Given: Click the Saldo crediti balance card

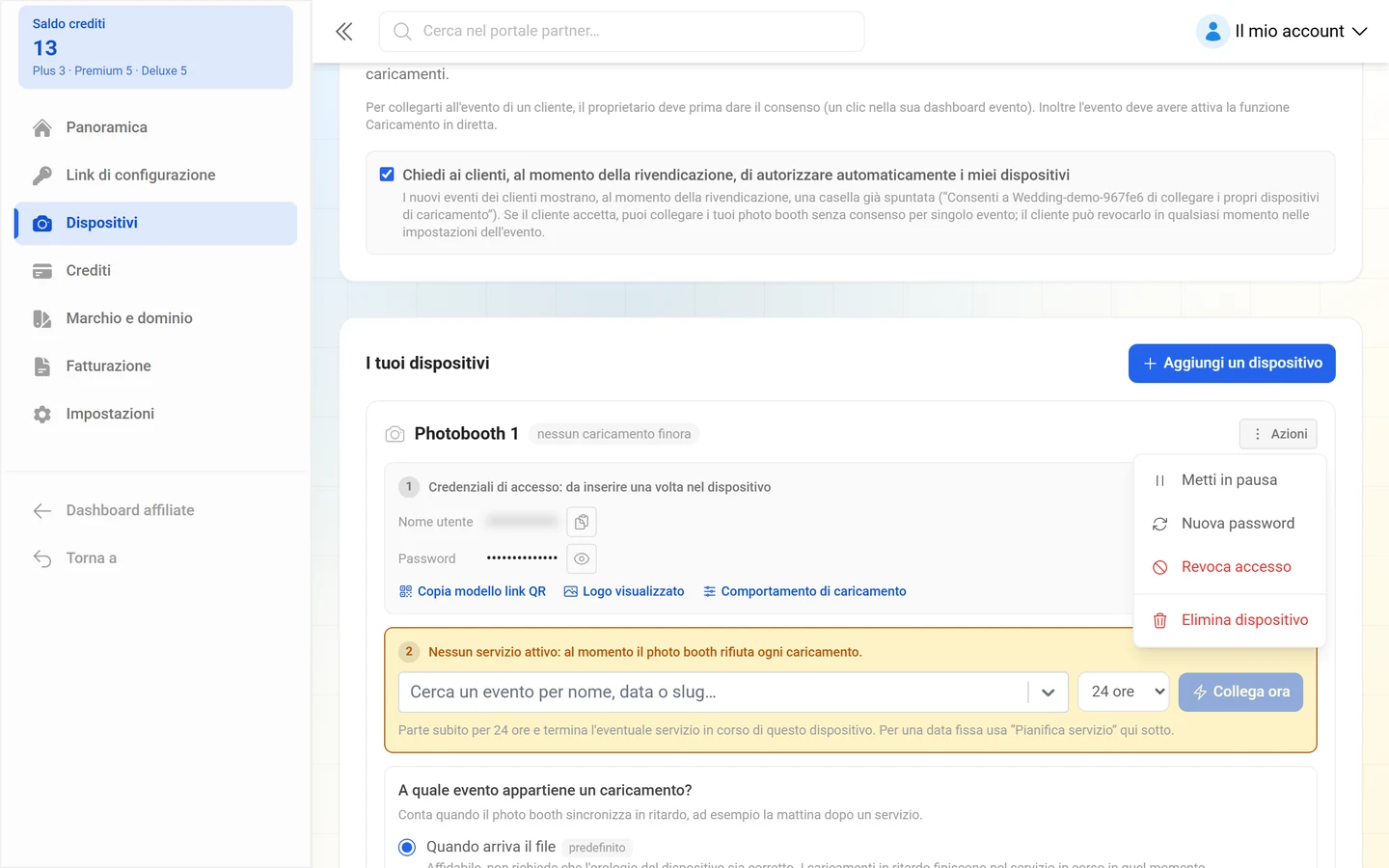Looking at the screenshot, I should (x=155, y=47).
